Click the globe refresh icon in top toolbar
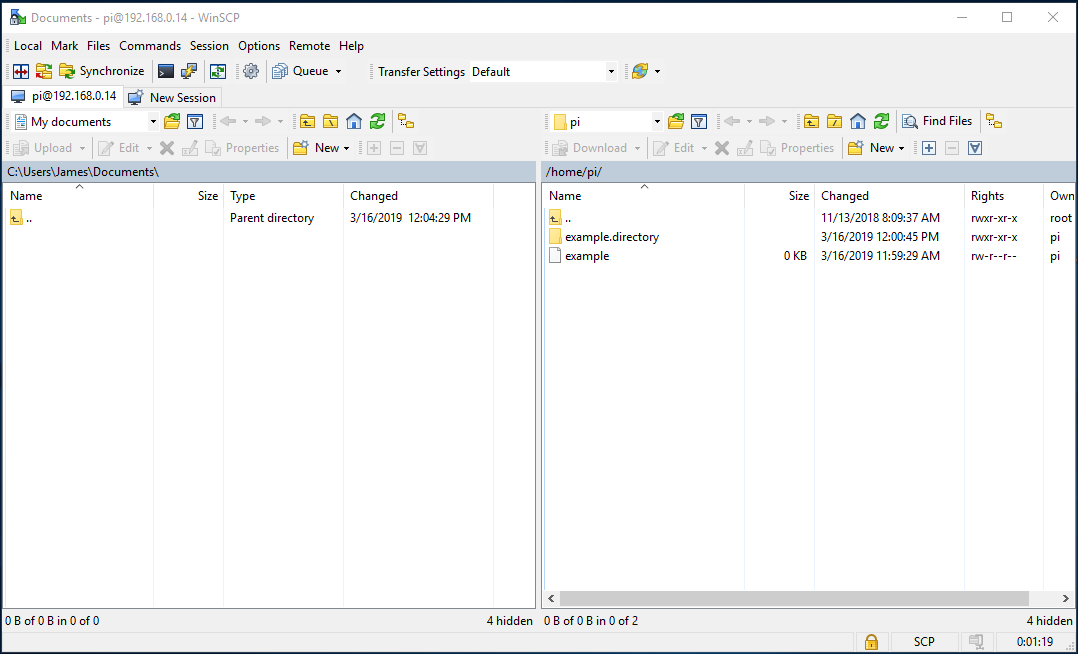 pos(640,71)
